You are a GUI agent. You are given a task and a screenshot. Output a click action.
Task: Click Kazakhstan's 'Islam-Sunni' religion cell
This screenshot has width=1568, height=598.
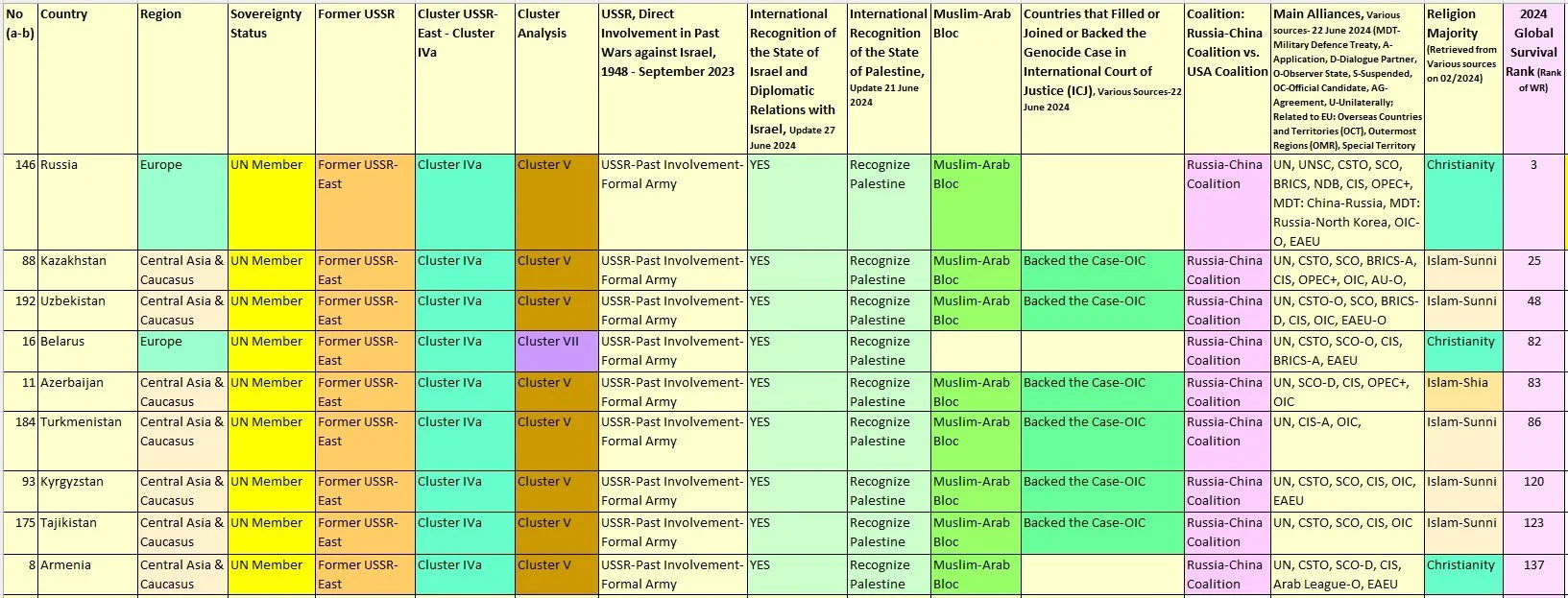tap(1463, 270)
